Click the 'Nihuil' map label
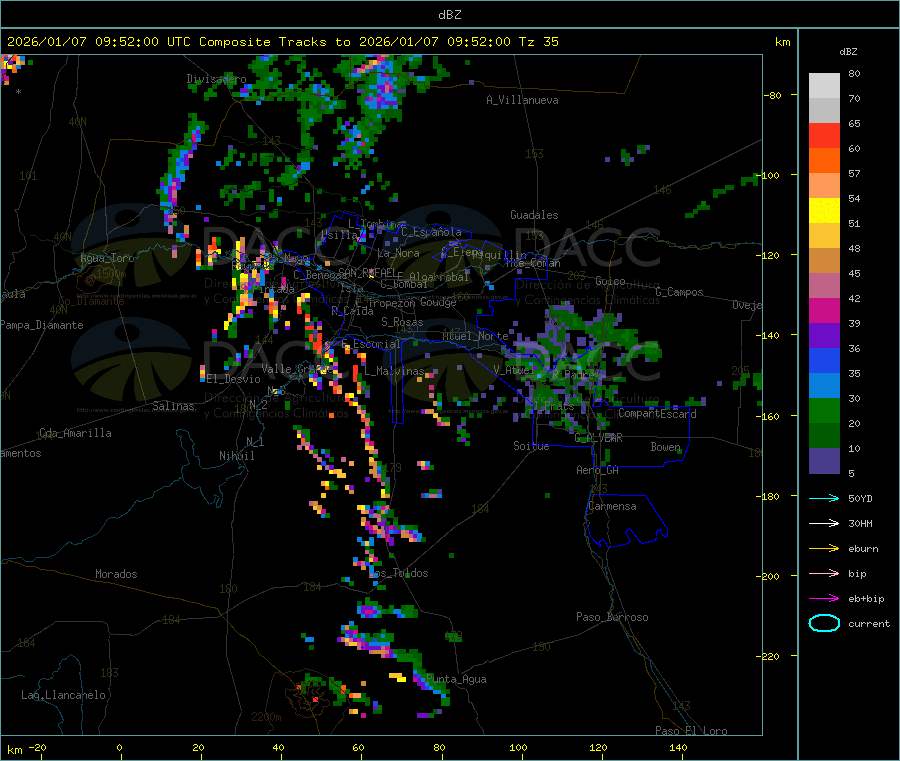Viewport: 900px width, 761px height. [237, 456]
